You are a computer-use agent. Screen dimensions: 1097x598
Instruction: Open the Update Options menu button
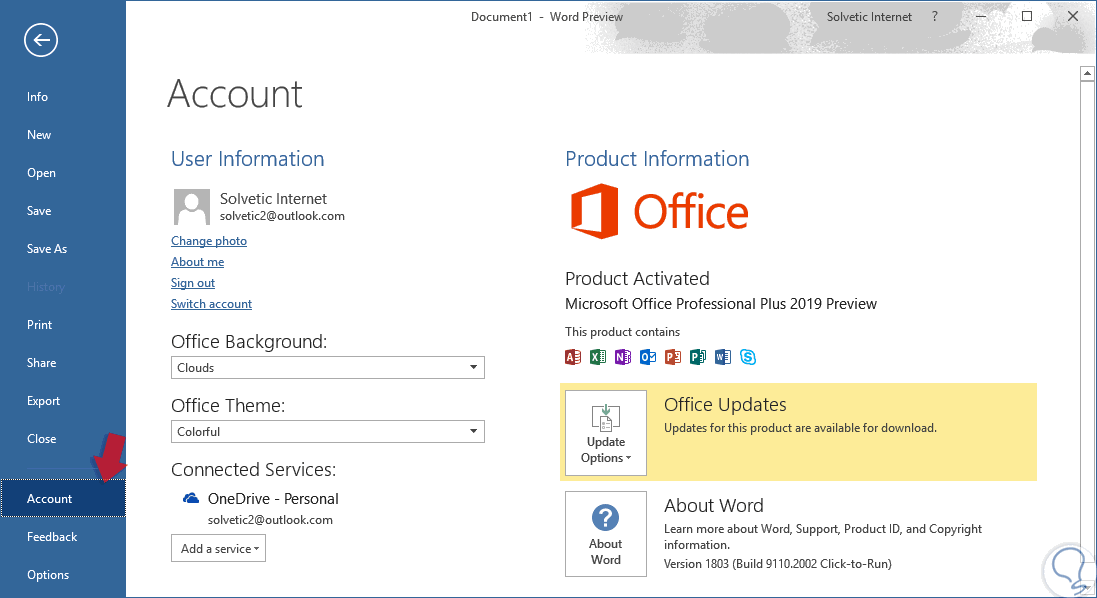tap(606, 432)
